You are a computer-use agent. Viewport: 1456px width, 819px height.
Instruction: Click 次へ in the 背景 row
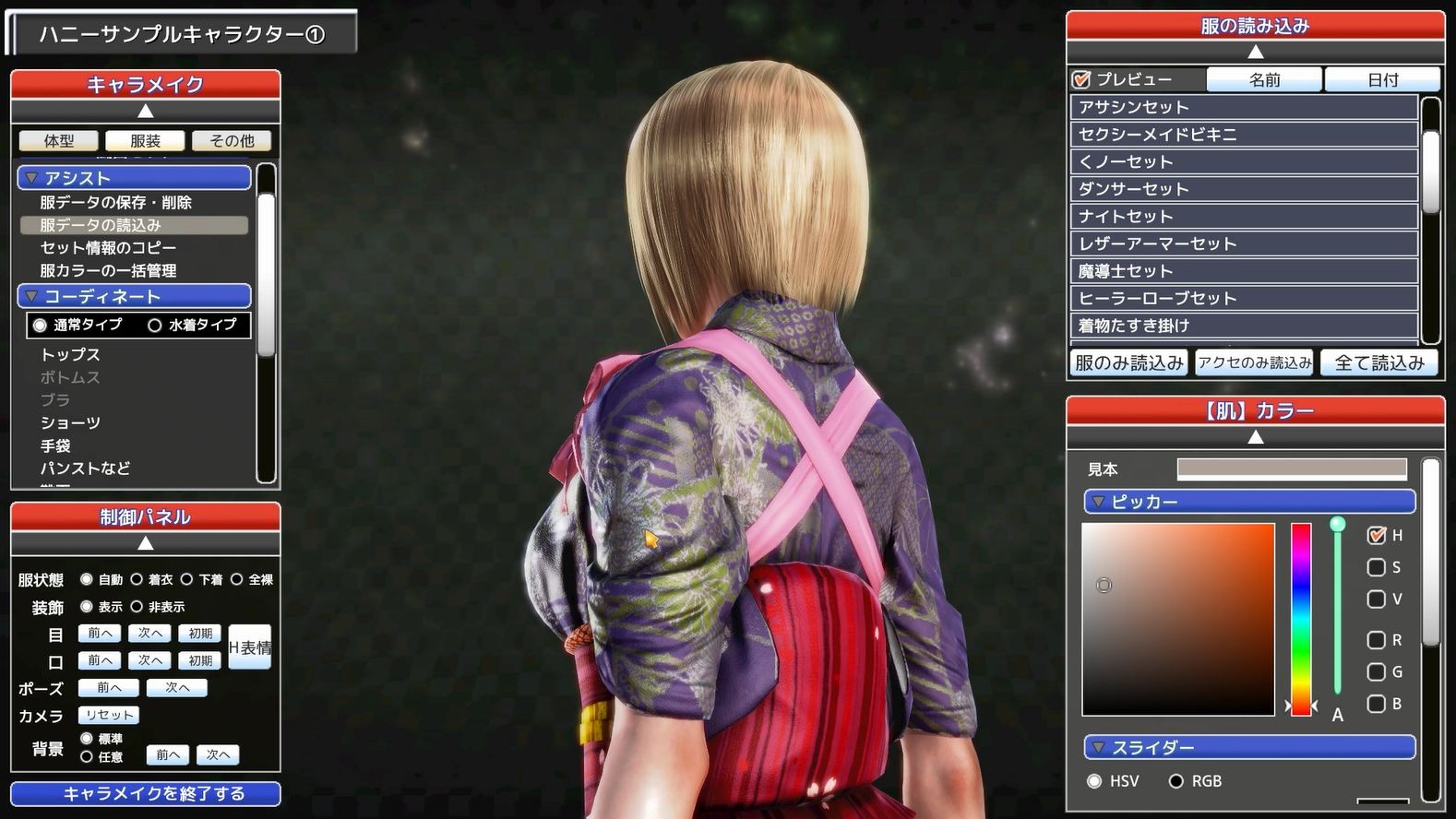click(x=218, y=754)
